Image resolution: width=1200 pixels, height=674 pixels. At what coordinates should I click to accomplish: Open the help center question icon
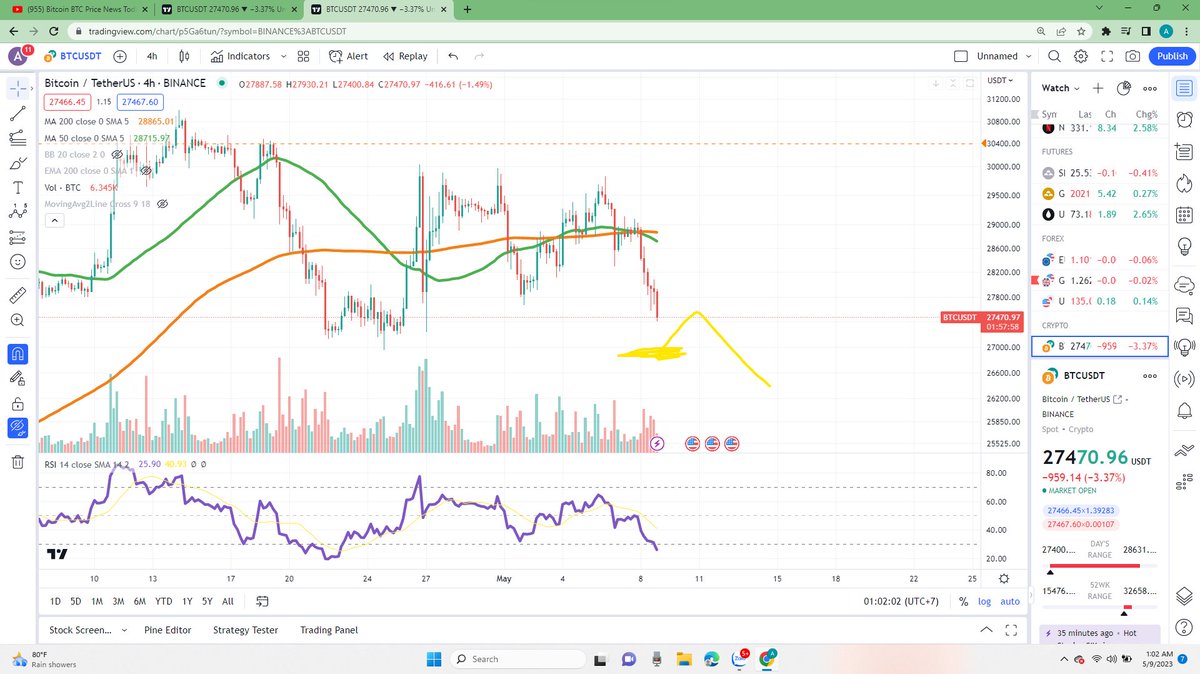[1185, 629]
